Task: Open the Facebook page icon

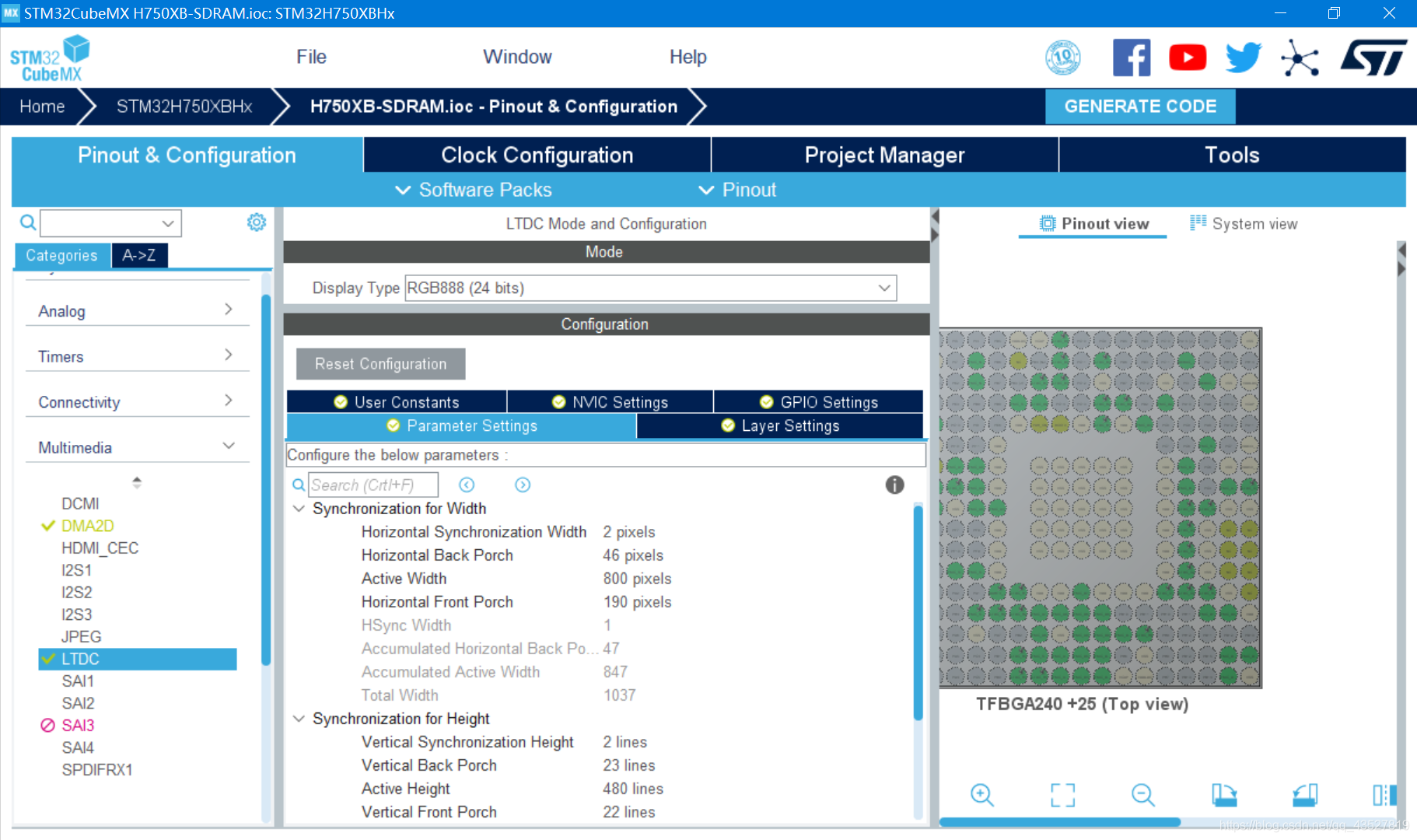Action: (1132, 58)
